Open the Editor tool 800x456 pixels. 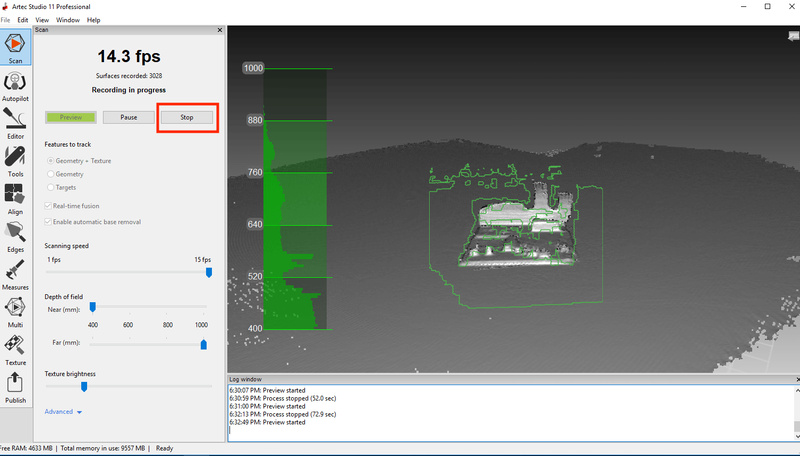15,121
